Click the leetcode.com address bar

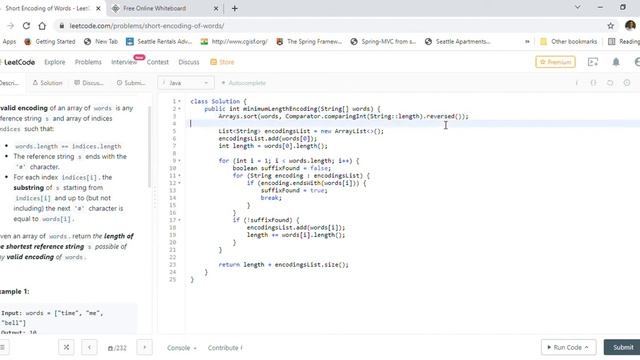[147, 26]
